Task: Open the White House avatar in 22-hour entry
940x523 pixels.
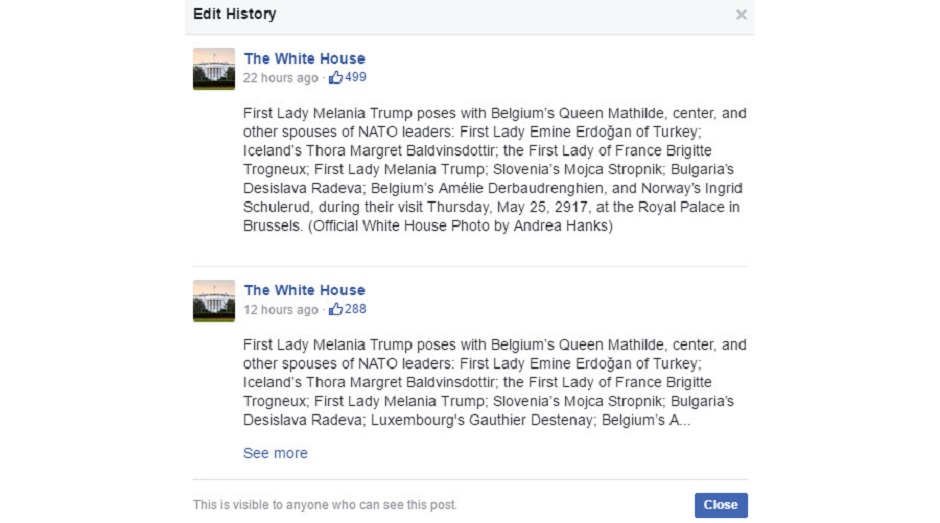Action: point(214,69)
